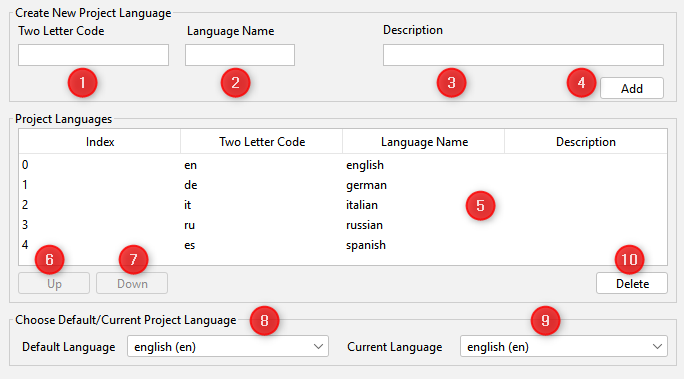The width and height of the screenshot is (684, 379).
Task: Click the Description input field
Action: pos(523,55)
